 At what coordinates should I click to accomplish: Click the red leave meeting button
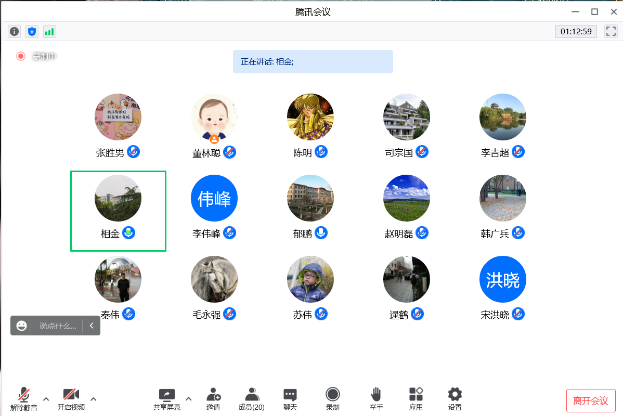590,400
